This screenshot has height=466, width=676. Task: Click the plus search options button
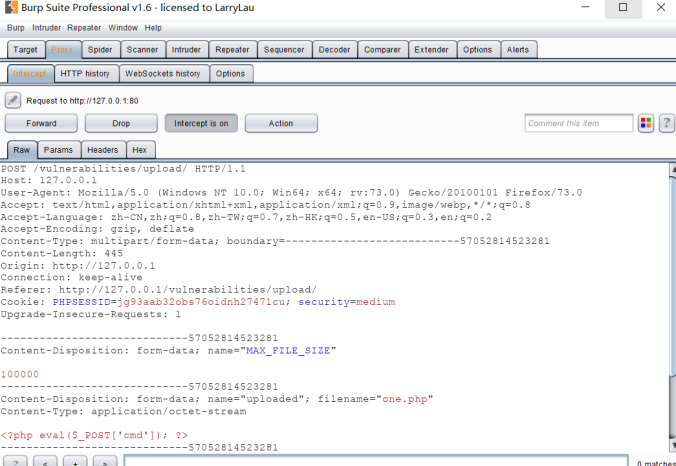75,461
